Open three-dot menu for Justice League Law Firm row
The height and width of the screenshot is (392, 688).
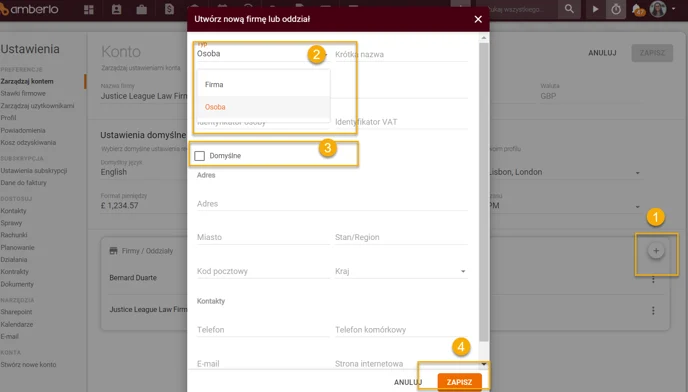coord(653,310)
